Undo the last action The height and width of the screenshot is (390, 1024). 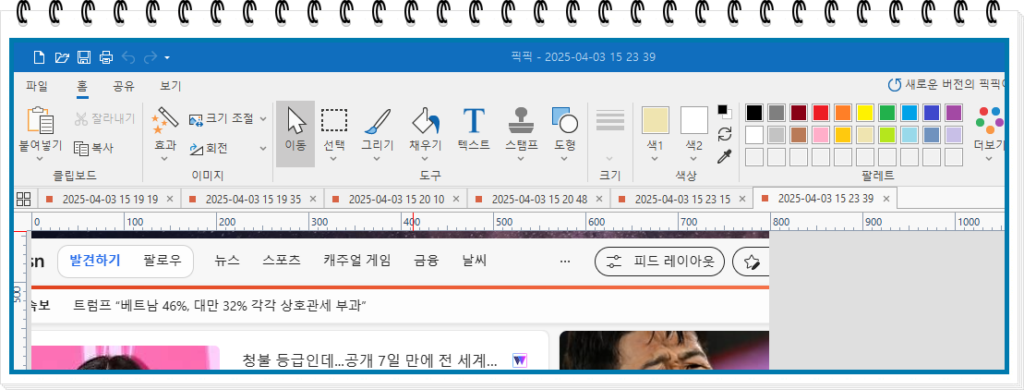[128, 57]
